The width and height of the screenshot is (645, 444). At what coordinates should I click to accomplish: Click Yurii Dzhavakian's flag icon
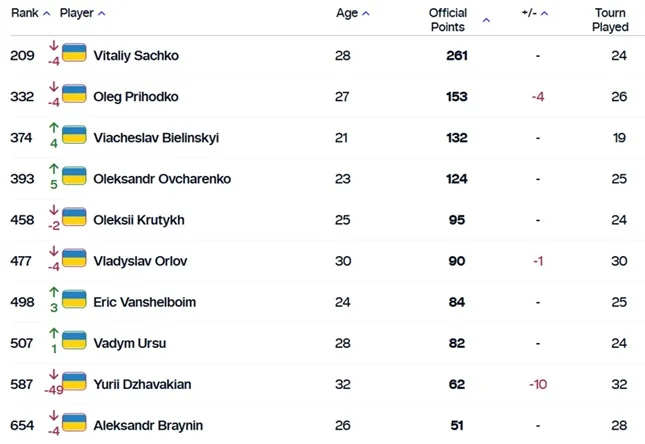[74, 381]
